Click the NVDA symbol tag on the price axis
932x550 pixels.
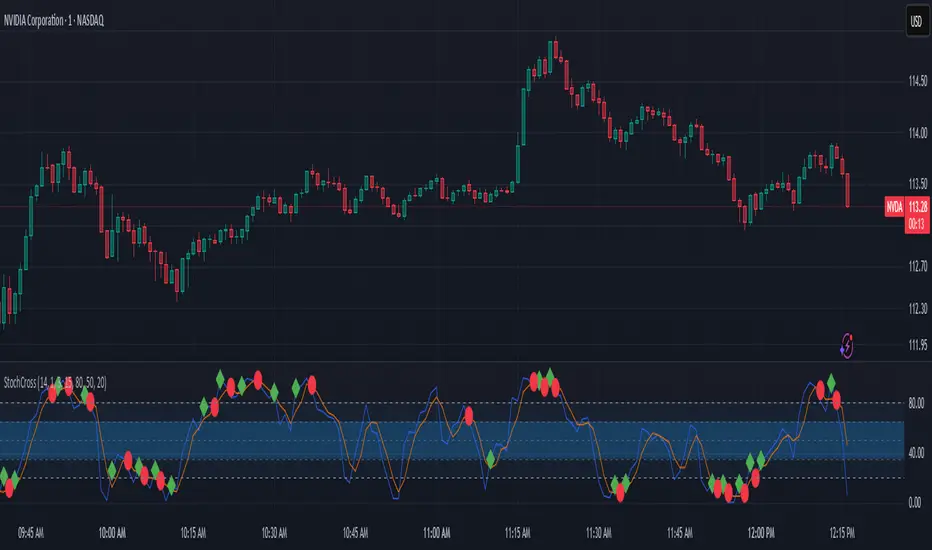pyautogui.click(x=895, y=206)
